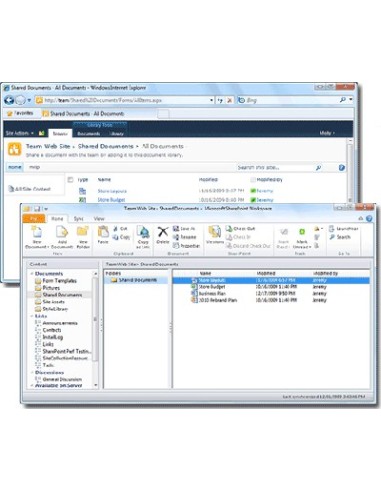
Task: Open the Documents tab under Library Tools
Action: [89, 134]
